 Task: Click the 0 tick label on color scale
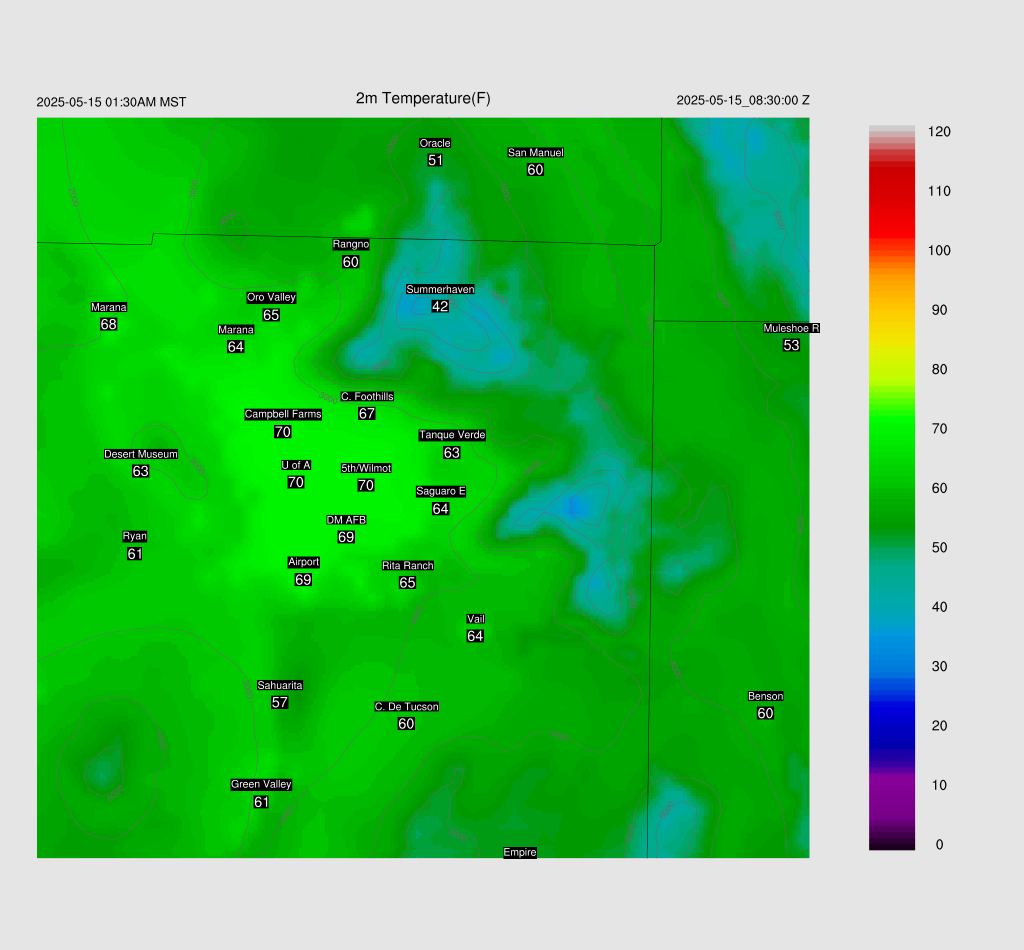coord(939,845)
